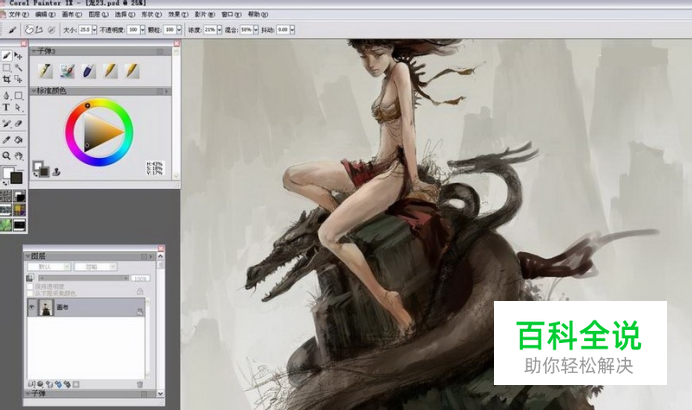Click the dynamic plugins icon in Layers panel
The width and height of the screenshot is (692, 410).
click(40, 384)
